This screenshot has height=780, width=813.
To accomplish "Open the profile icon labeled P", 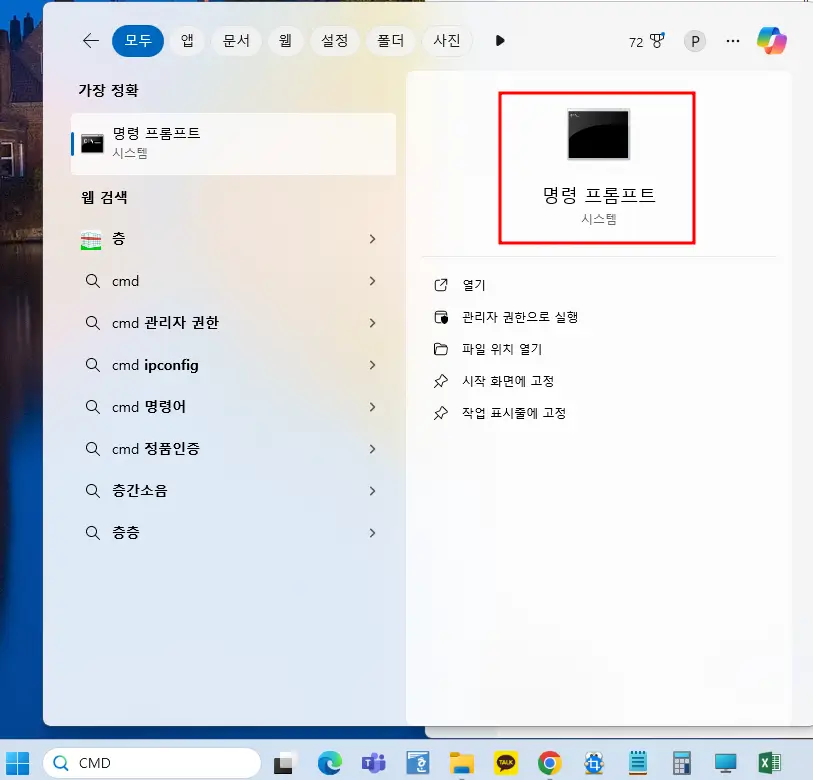I will click(694, 41).
